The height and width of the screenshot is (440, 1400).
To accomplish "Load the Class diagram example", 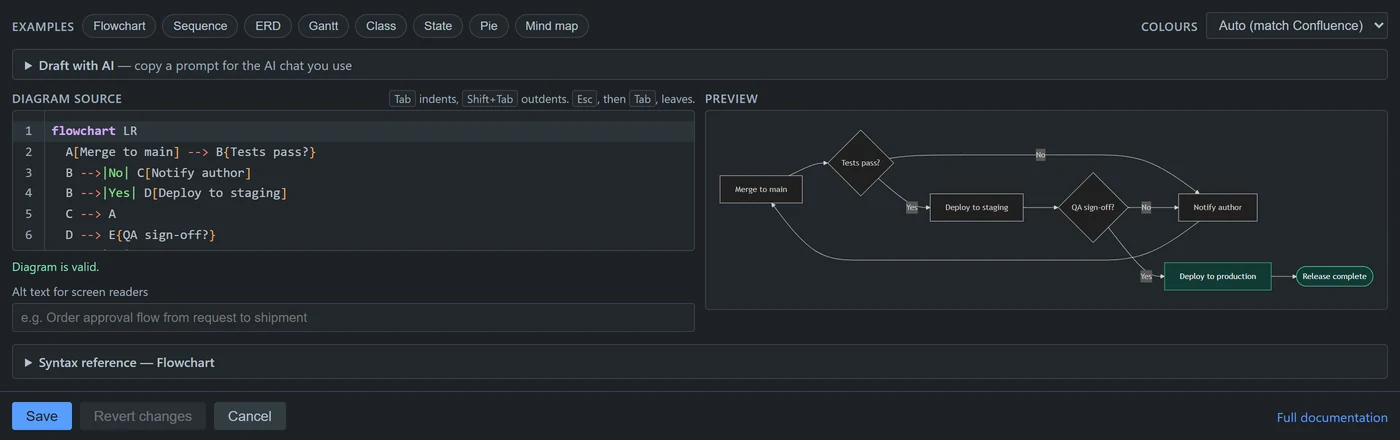I will (381, 26).
